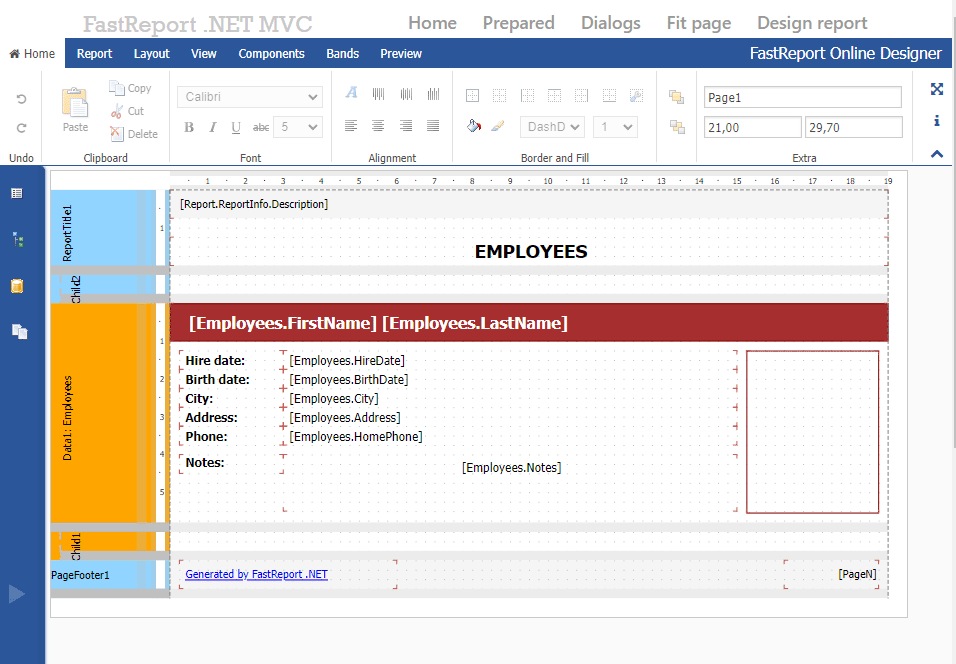The width and height of the screenshot is (956, 664).
Task: Open the Components ribbon tab
Action: [271, 54]
